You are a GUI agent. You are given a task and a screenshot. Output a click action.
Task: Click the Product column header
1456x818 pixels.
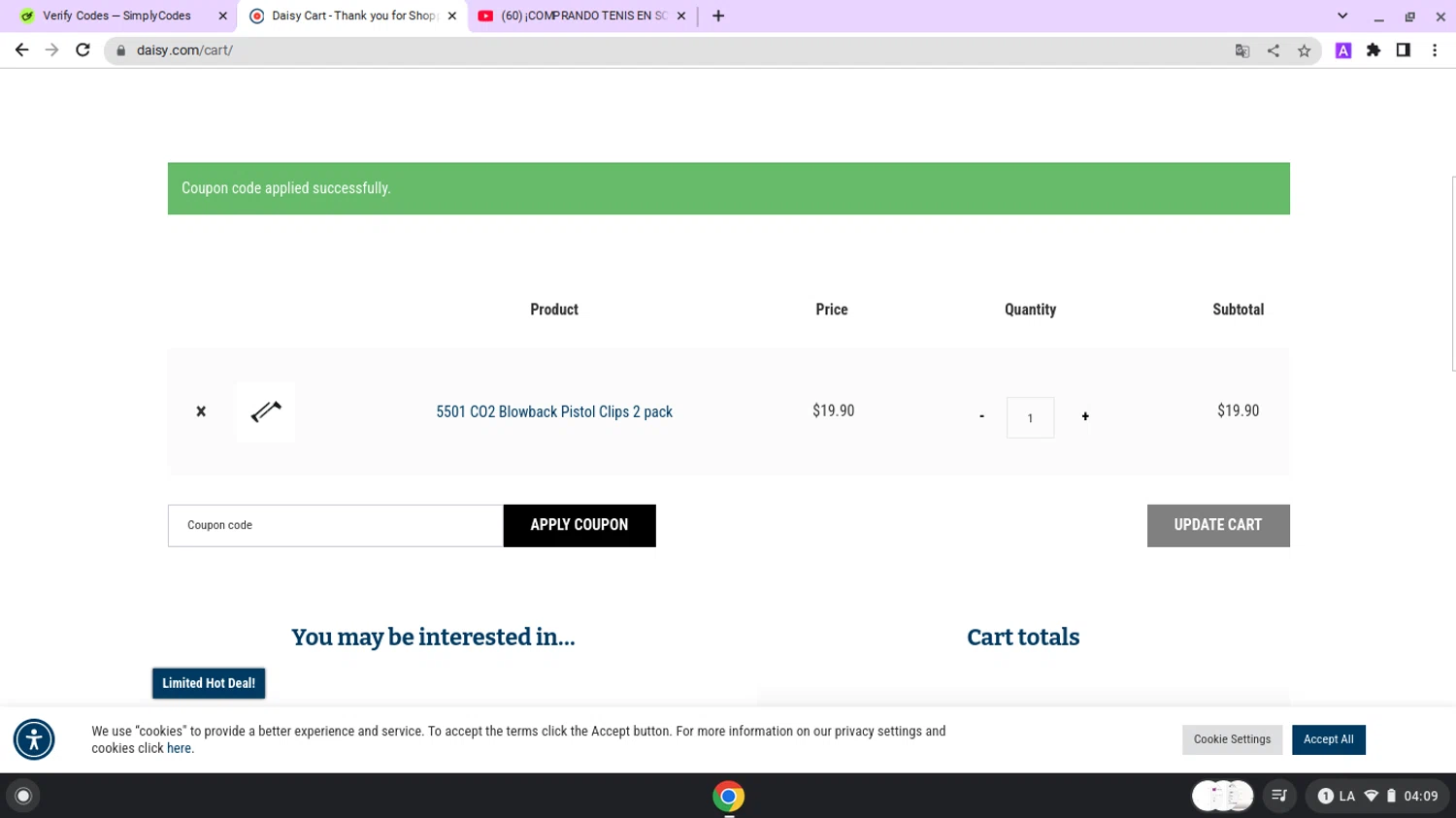pyautogui.click(x=554, y=310)
